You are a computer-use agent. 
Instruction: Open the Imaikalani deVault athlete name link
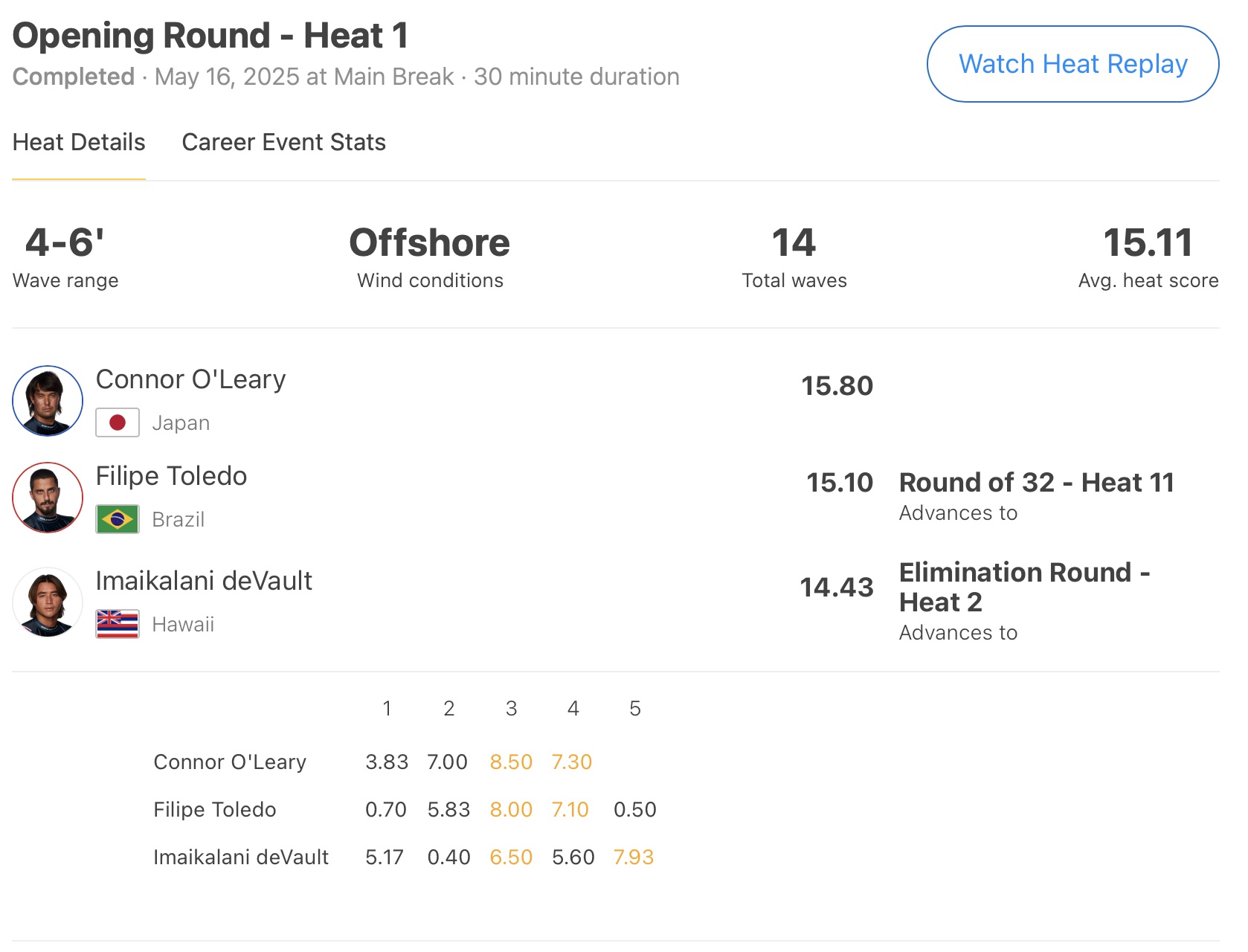point(204,581)
